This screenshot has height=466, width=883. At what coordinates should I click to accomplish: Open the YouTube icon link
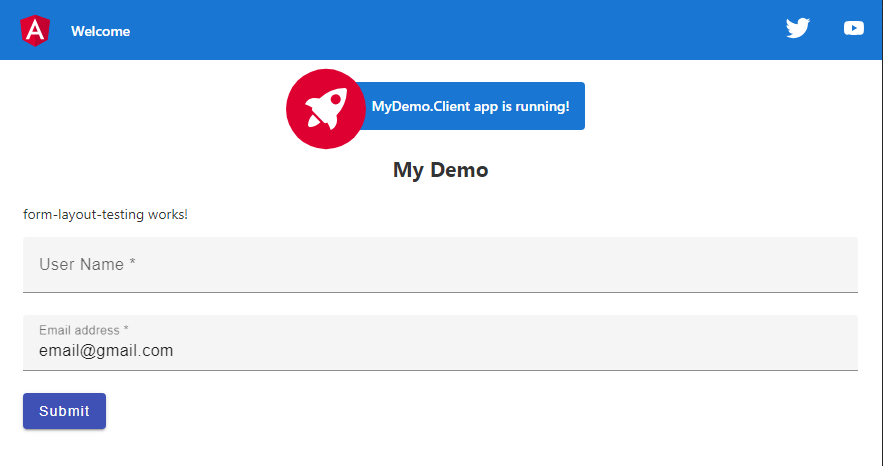tap(853, 28)
